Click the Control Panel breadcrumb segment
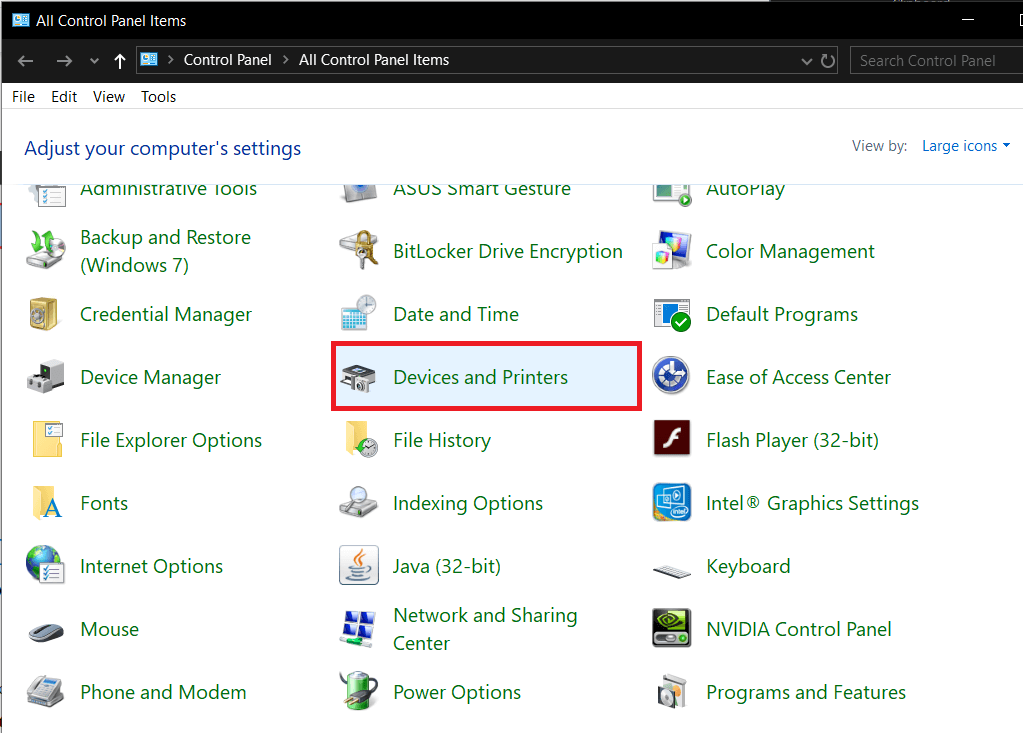Viewport: 1023px width, 733px height. [227, 60]
